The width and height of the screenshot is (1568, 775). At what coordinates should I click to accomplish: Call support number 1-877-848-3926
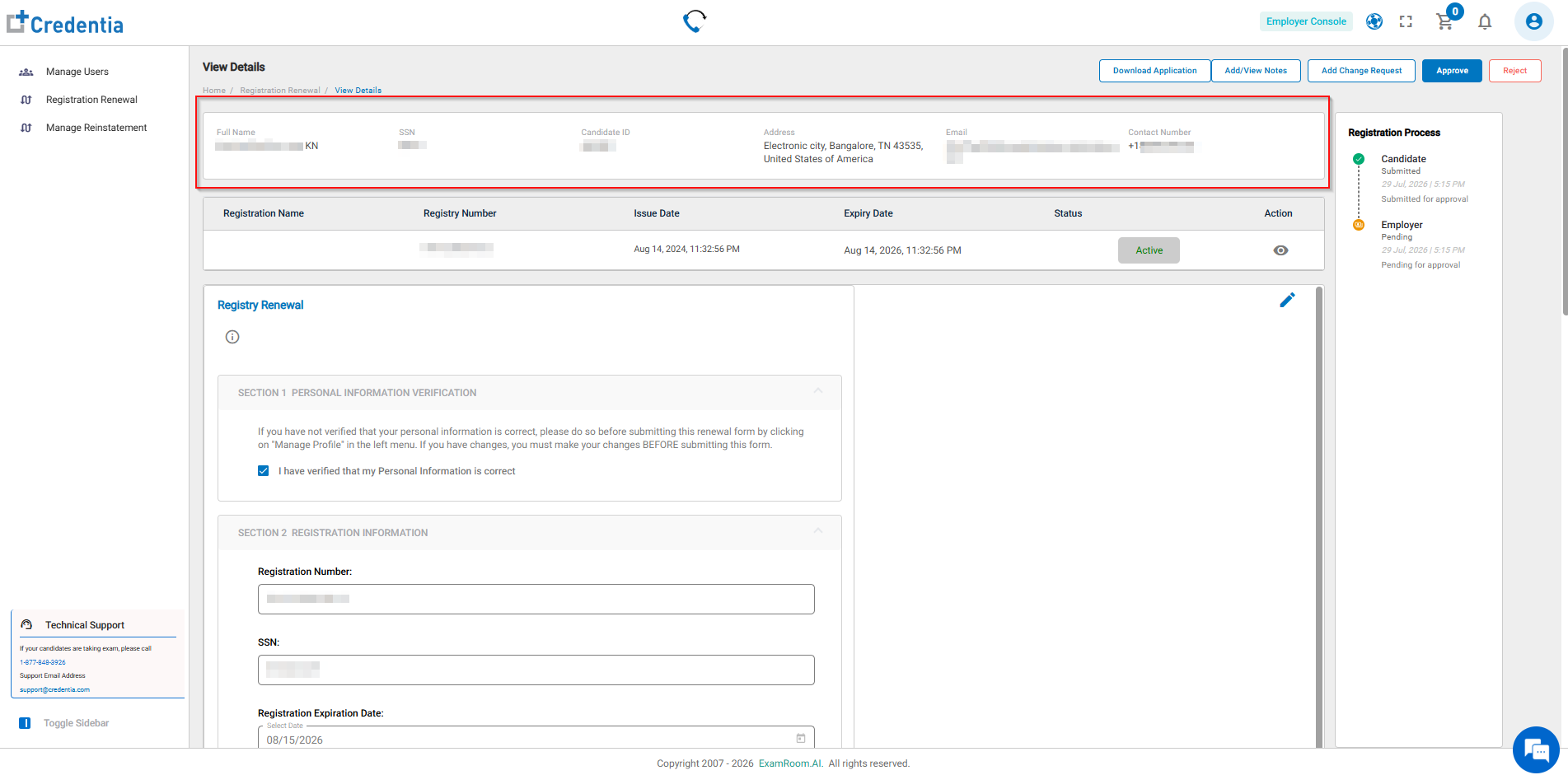pos(43,662)
